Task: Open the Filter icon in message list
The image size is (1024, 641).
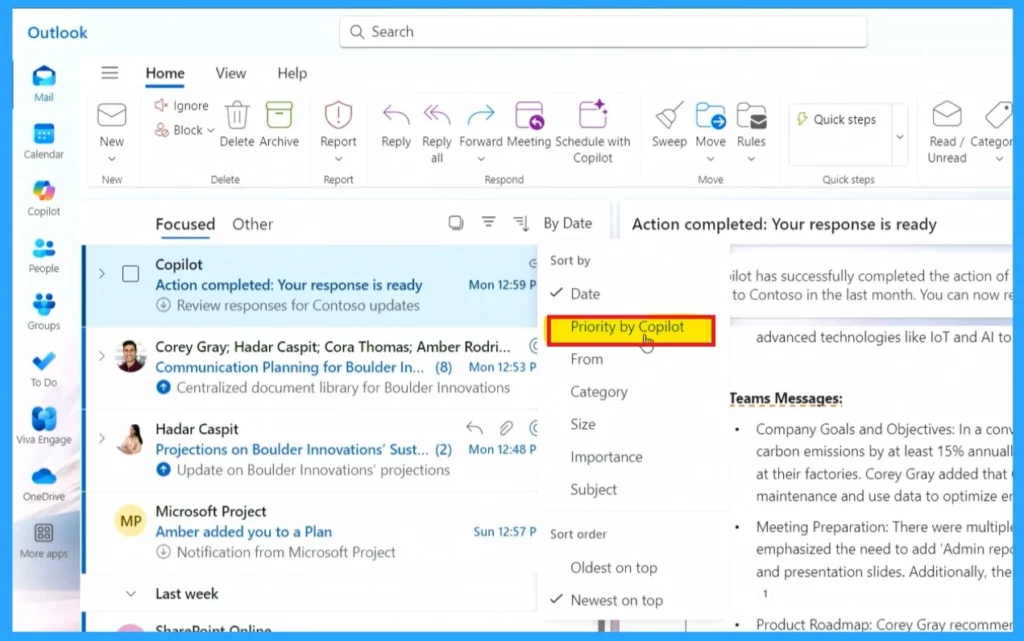Action: [x=488, y=223]
